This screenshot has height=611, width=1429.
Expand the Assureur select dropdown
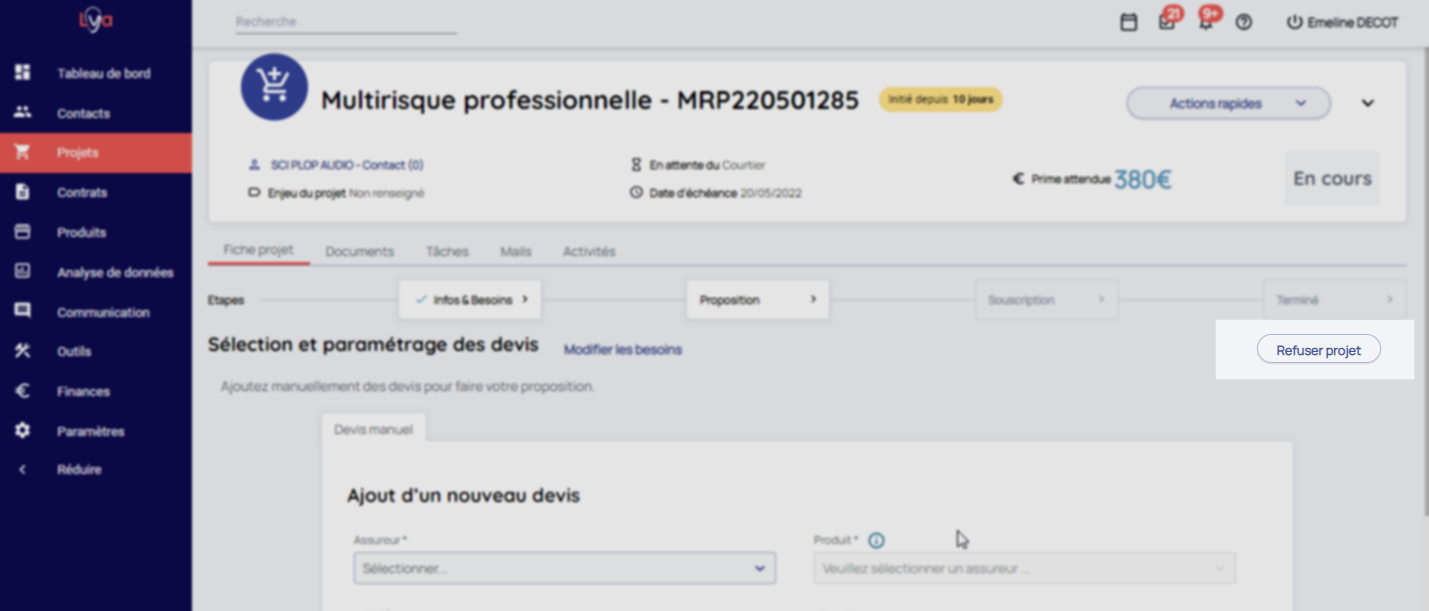click(564, 568)
